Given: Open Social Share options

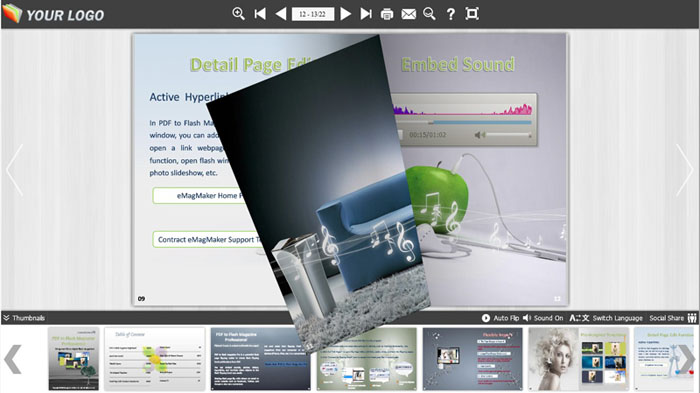Looking at the screenshot, I should click(673, 318).
